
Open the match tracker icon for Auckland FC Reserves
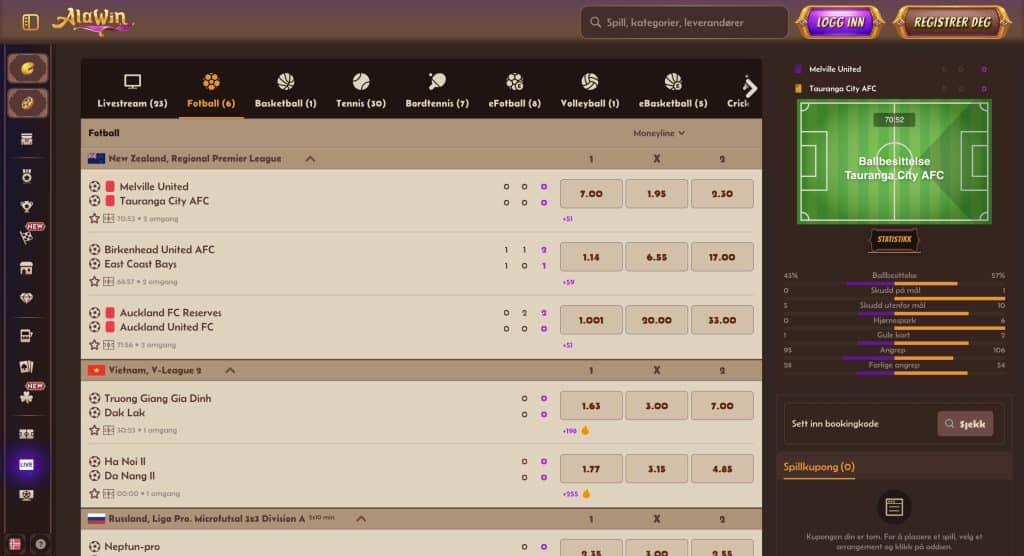pyautogui.click(x=108, y=345)
